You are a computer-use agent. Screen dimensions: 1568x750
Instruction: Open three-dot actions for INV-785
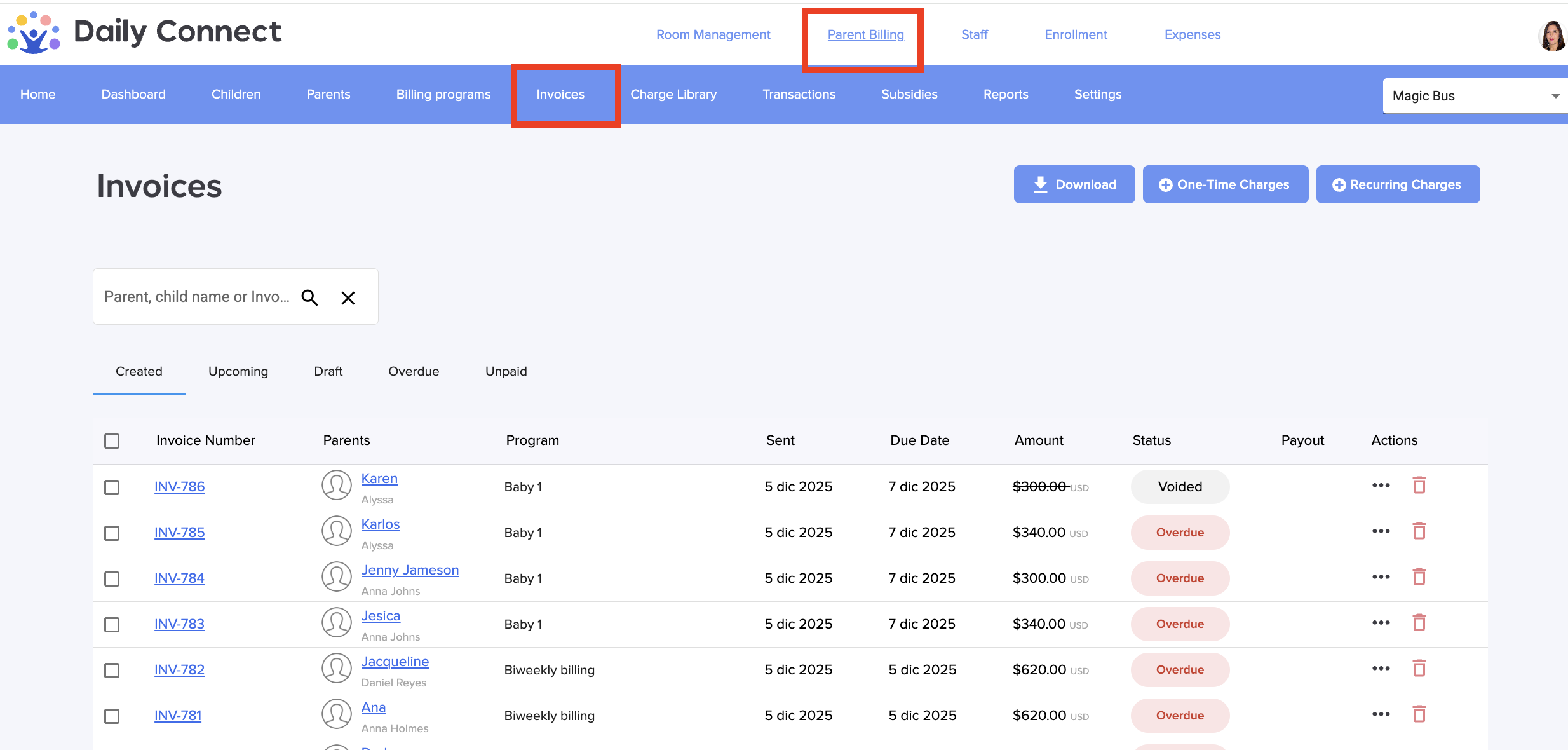[1381, 531]
